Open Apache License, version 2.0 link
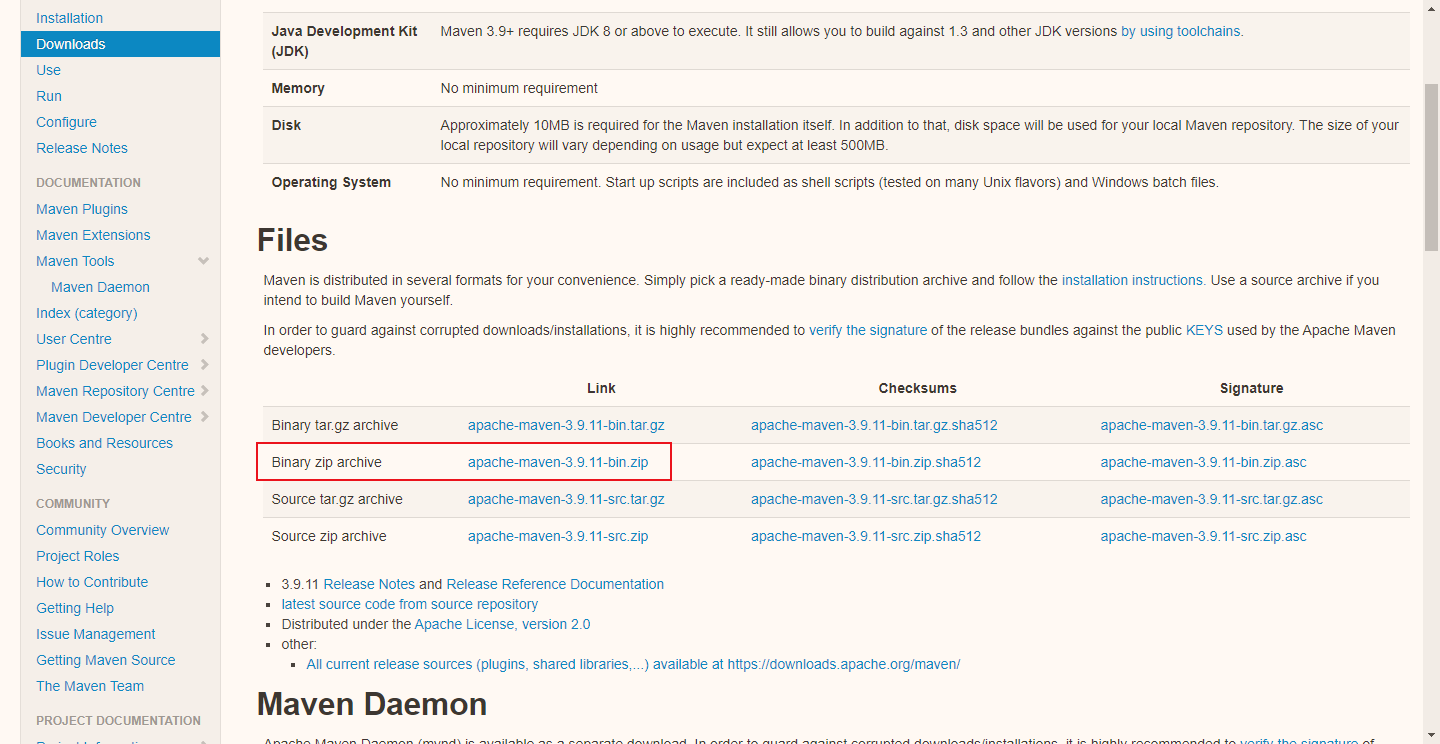This screenshot has height=744, width=1440. click(502, 624)
